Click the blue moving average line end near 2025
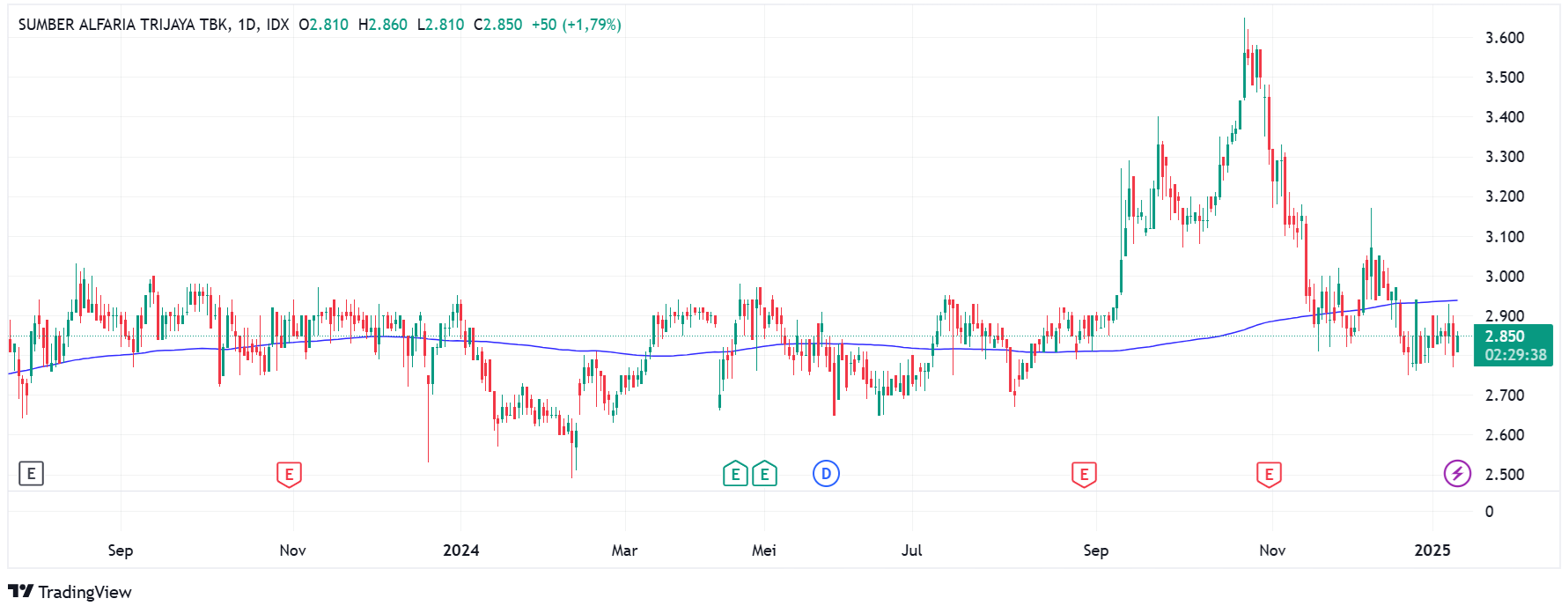This screenshot has height=606, width=1568. point(1455,301)
